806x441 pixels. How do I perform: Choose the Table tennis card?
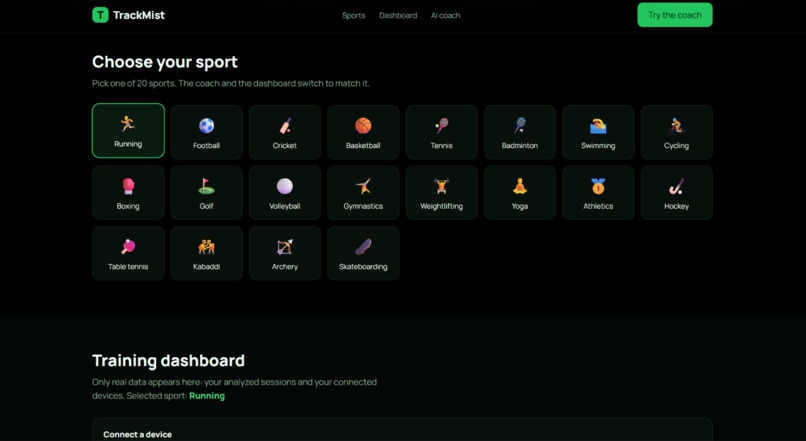point(129,253)
